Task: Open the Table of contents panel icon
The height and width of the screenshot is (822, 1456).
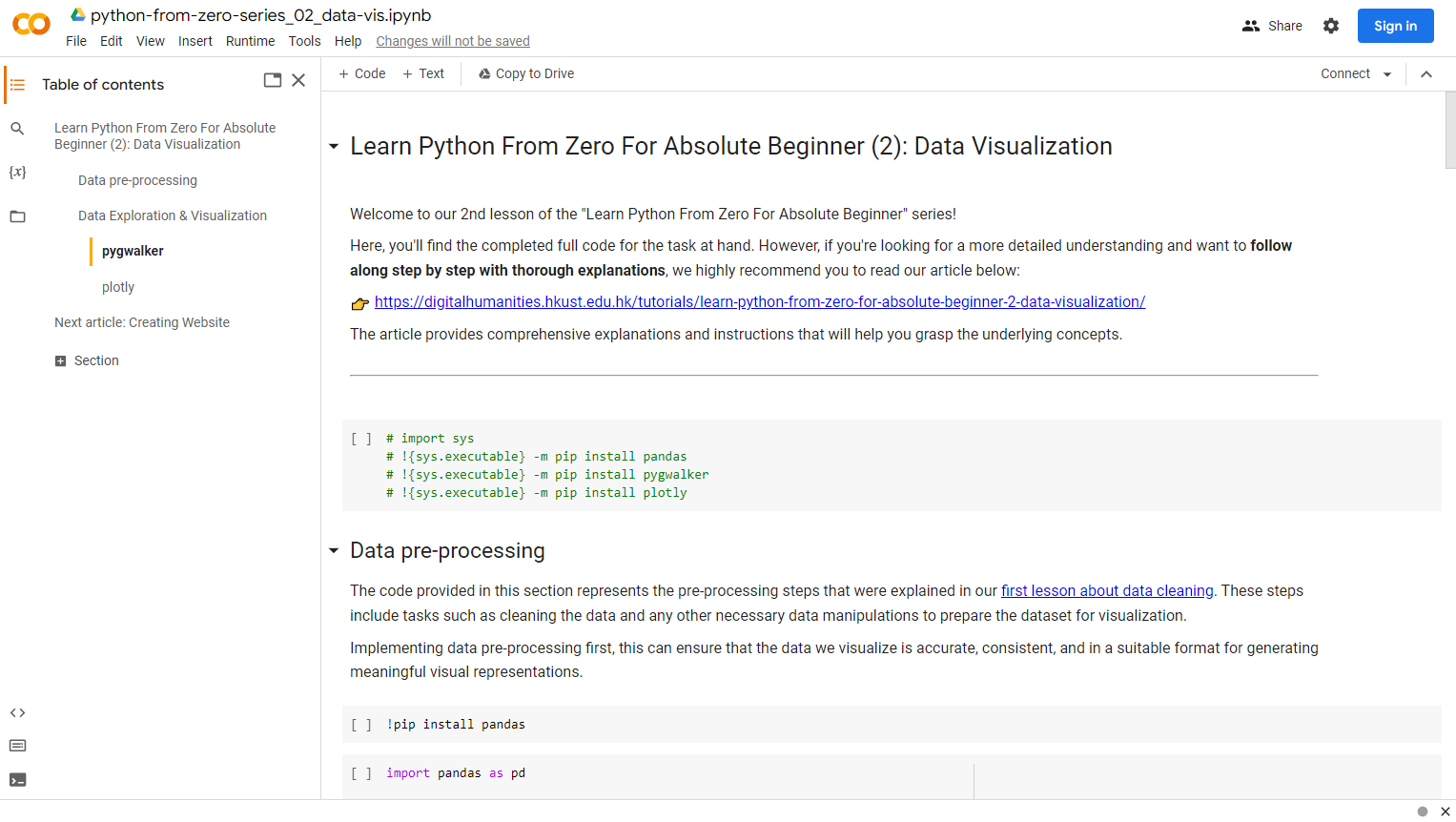Action: [17, 84]
